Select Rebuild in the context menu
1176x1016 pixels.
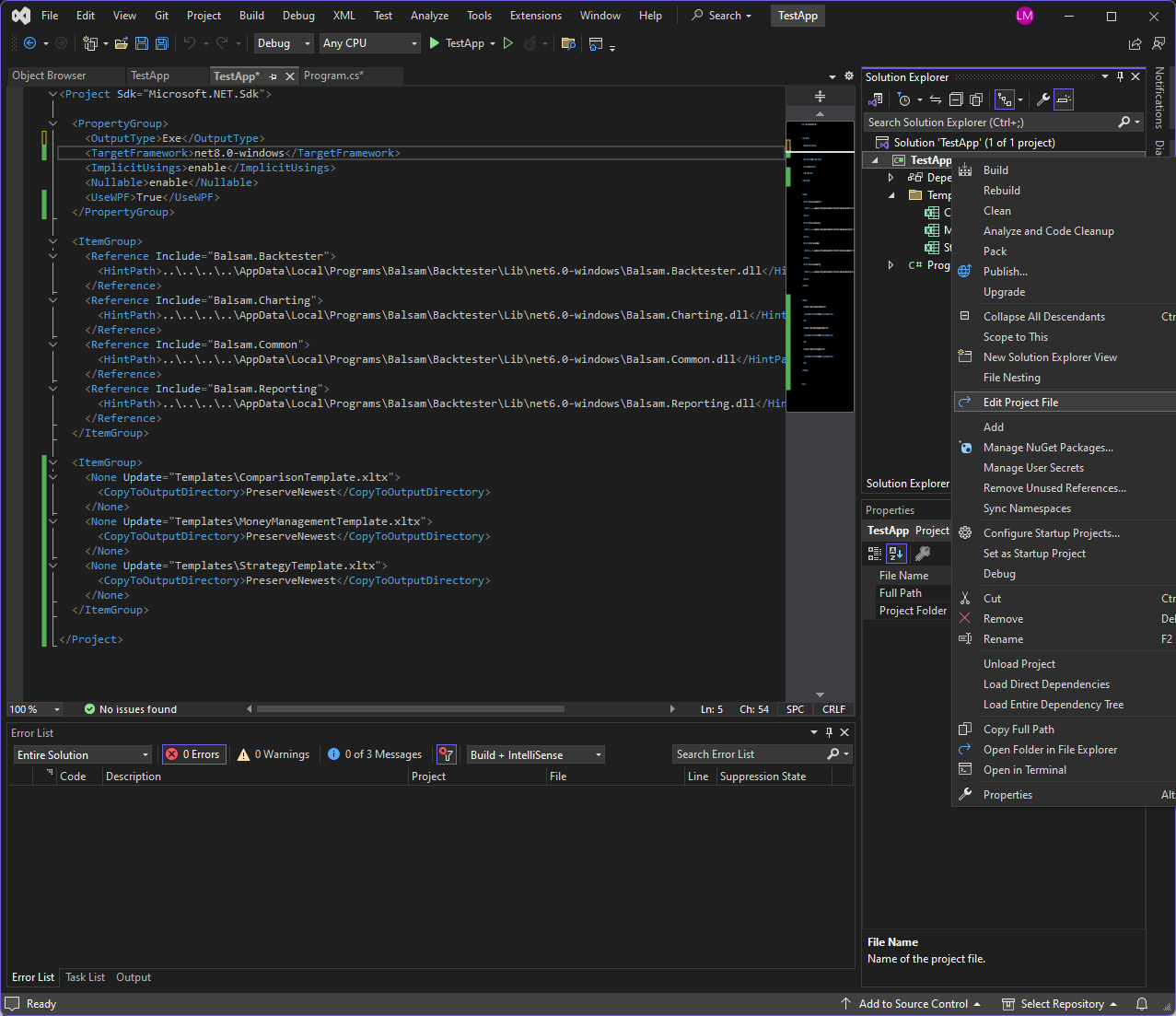(1002, 191)
